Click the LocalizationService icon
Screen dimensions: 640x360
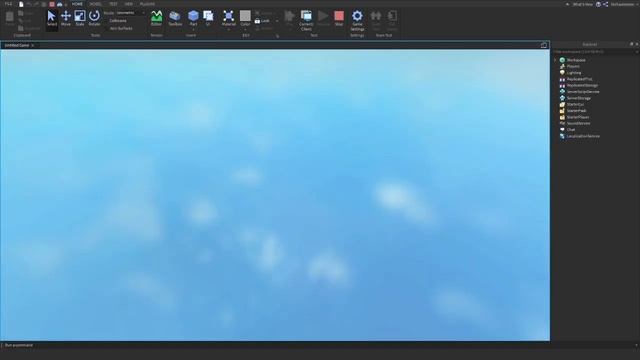click(562, 136)
